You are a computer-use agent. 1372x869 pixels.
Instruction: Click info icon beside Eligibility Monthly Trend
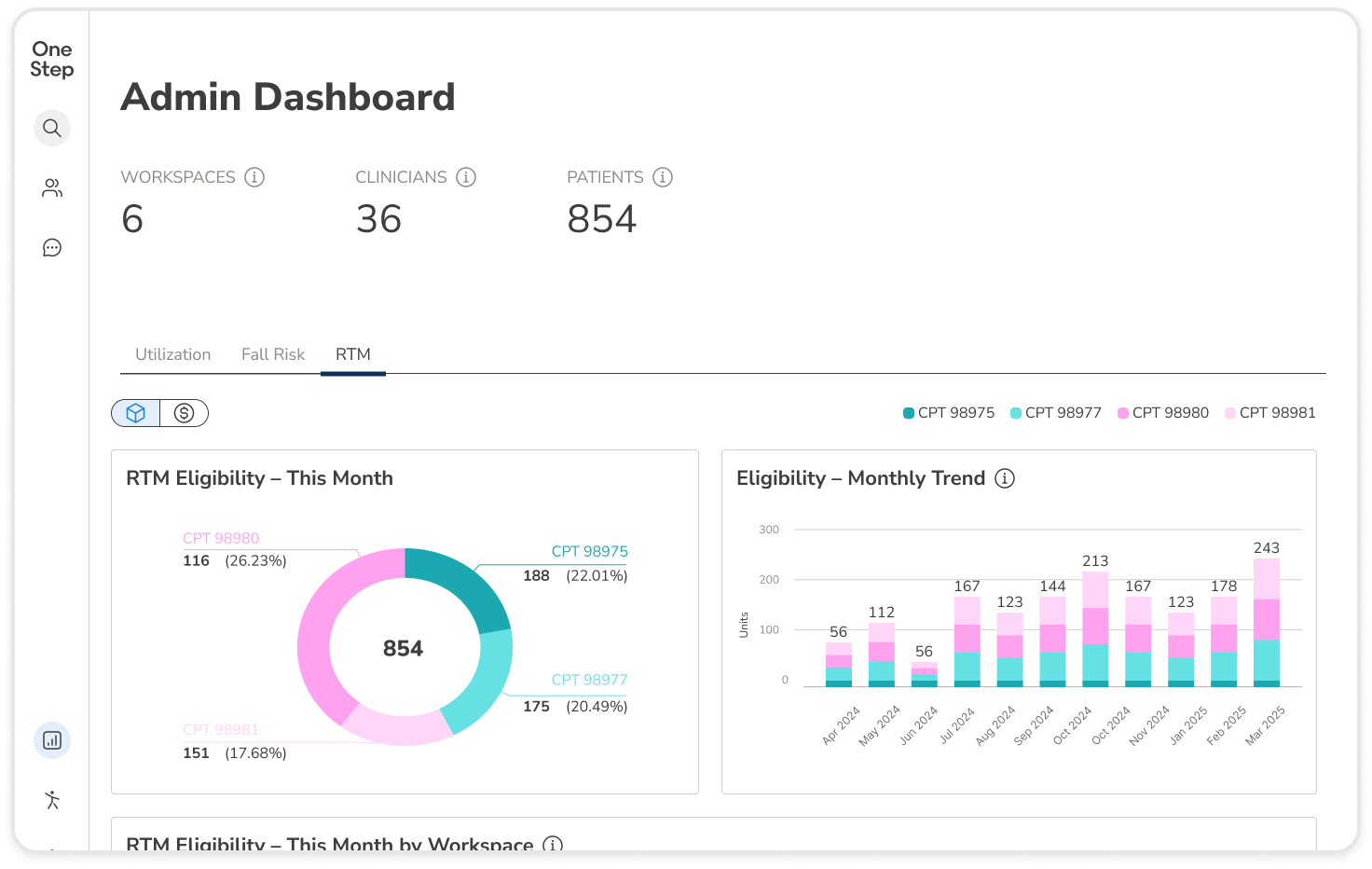tap(1005, 478)
